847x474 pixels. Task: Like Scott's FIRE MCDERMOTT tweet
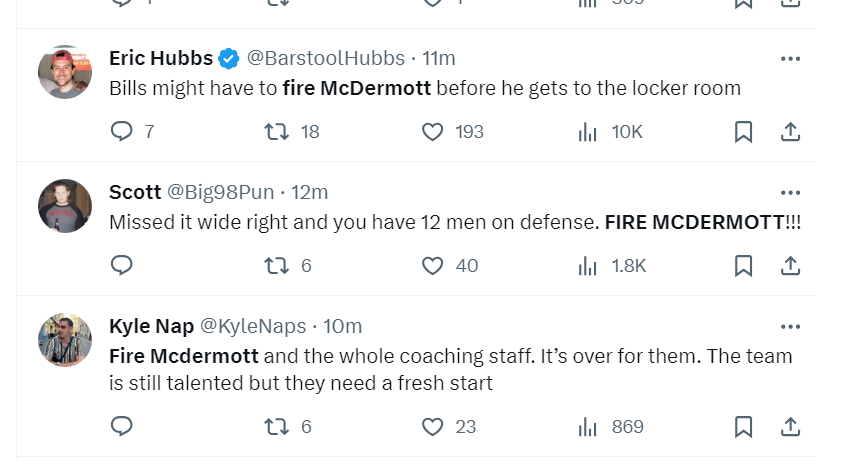point(432,265)
